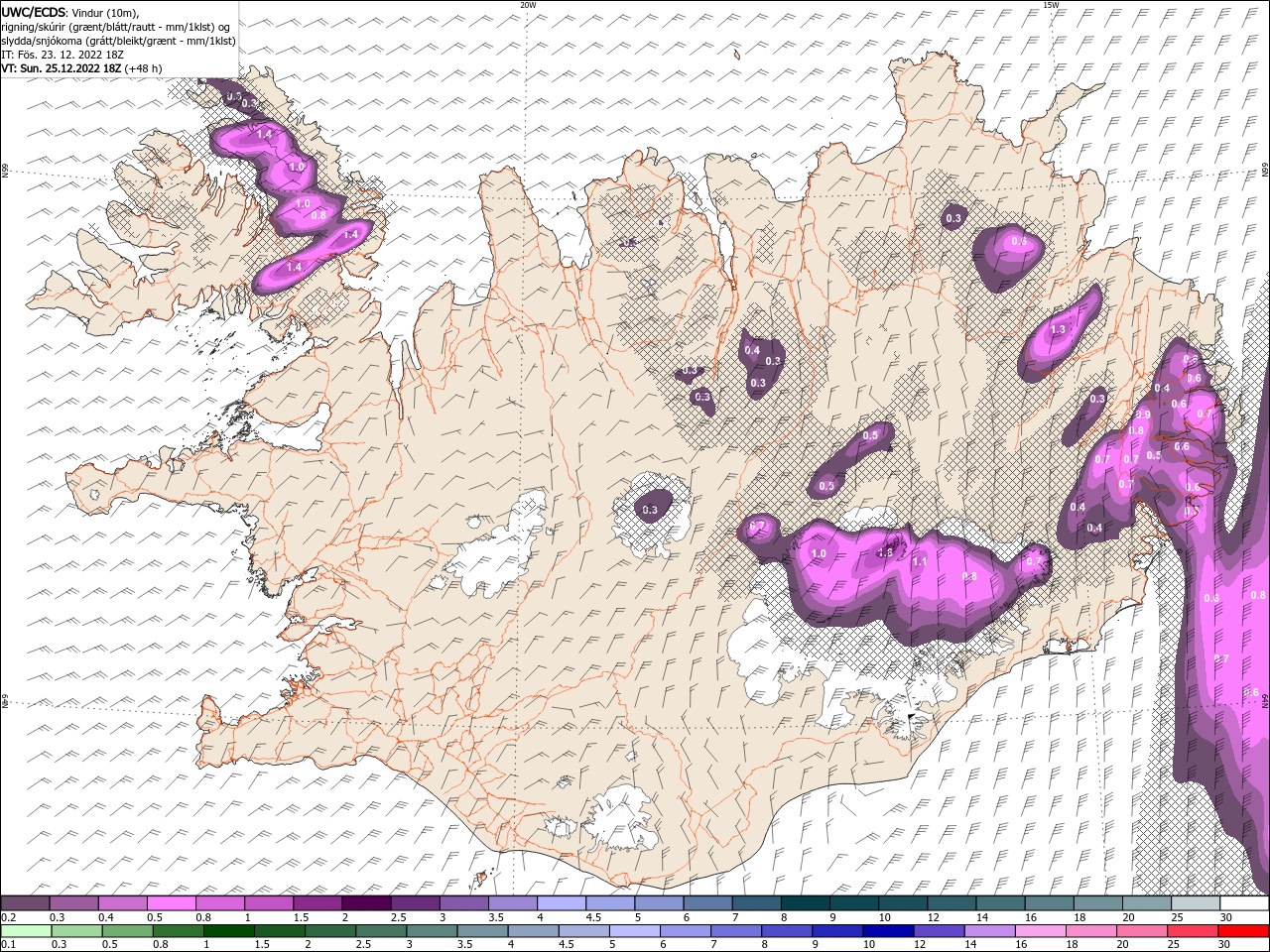This screenshot has width=1270, height=952.
Task: Click the '20W' longitude label at top
Action: point(528,5)
